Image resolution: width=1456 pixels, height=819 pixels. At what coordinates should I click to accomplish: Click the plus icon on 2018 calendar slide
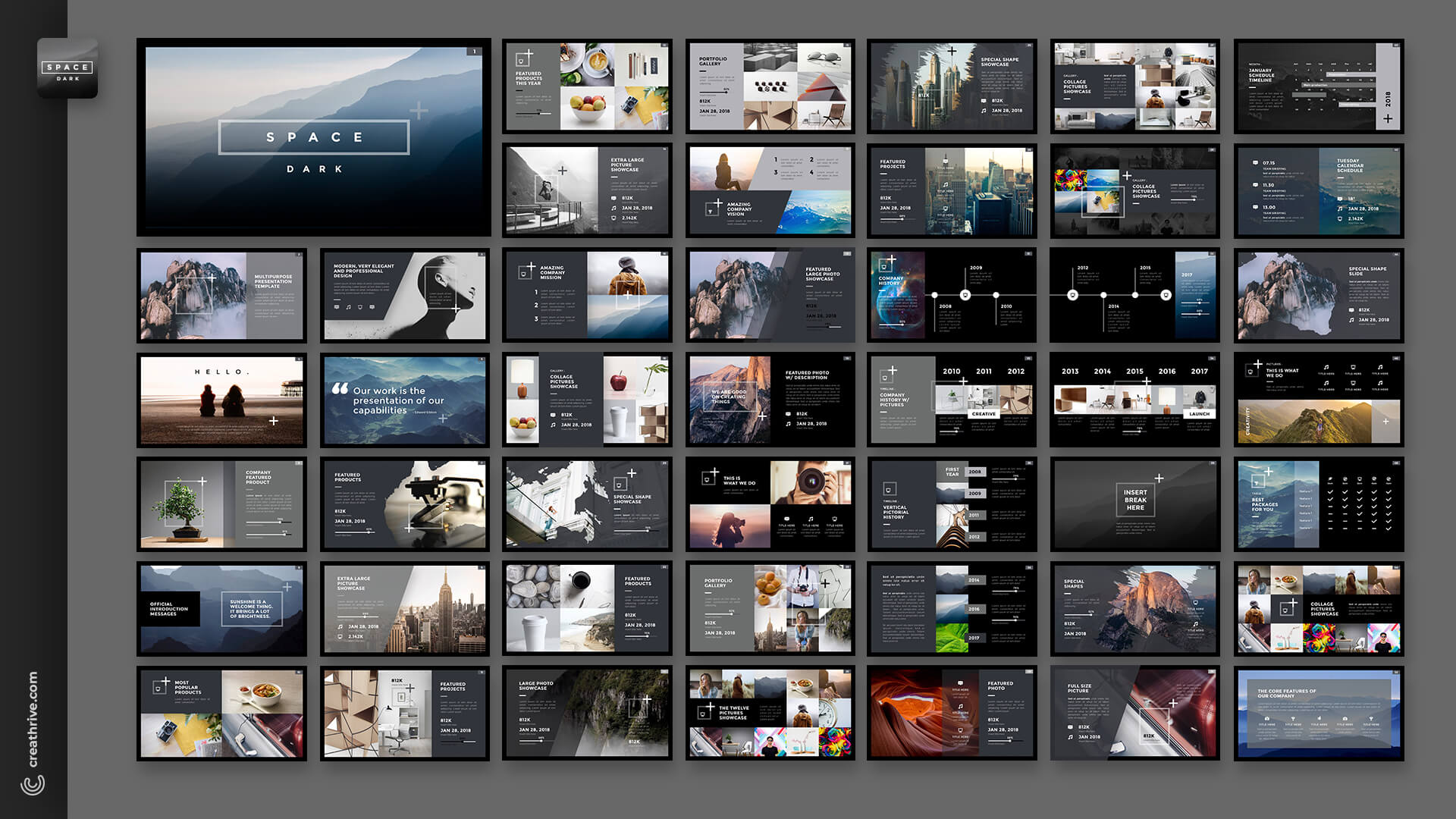pyautogui.click(x=1387, y=118)
